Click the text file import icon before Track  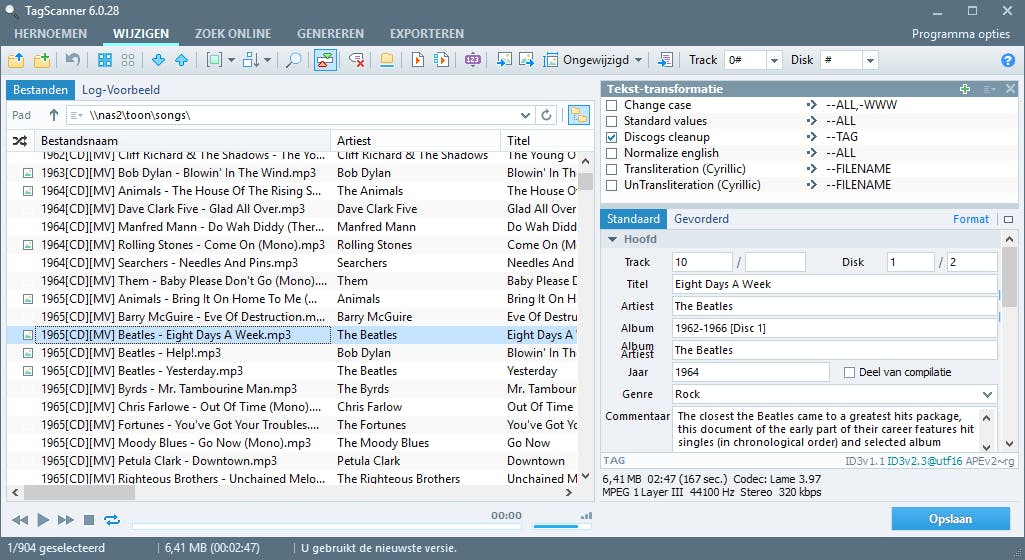click(x=665, y=60)
